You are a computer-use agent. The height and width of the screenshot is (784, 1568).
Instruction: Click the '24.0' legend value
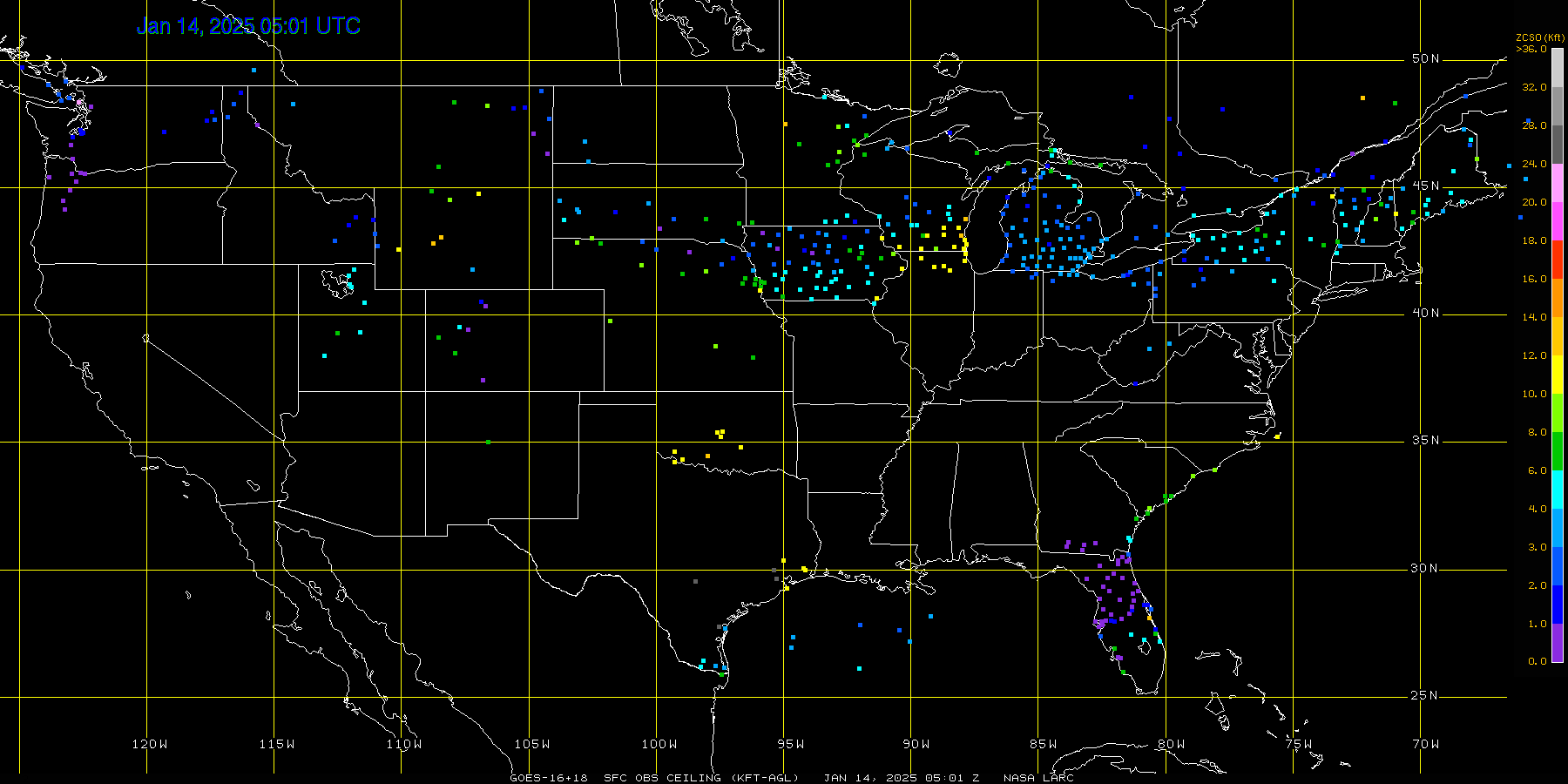(1534, 164)
